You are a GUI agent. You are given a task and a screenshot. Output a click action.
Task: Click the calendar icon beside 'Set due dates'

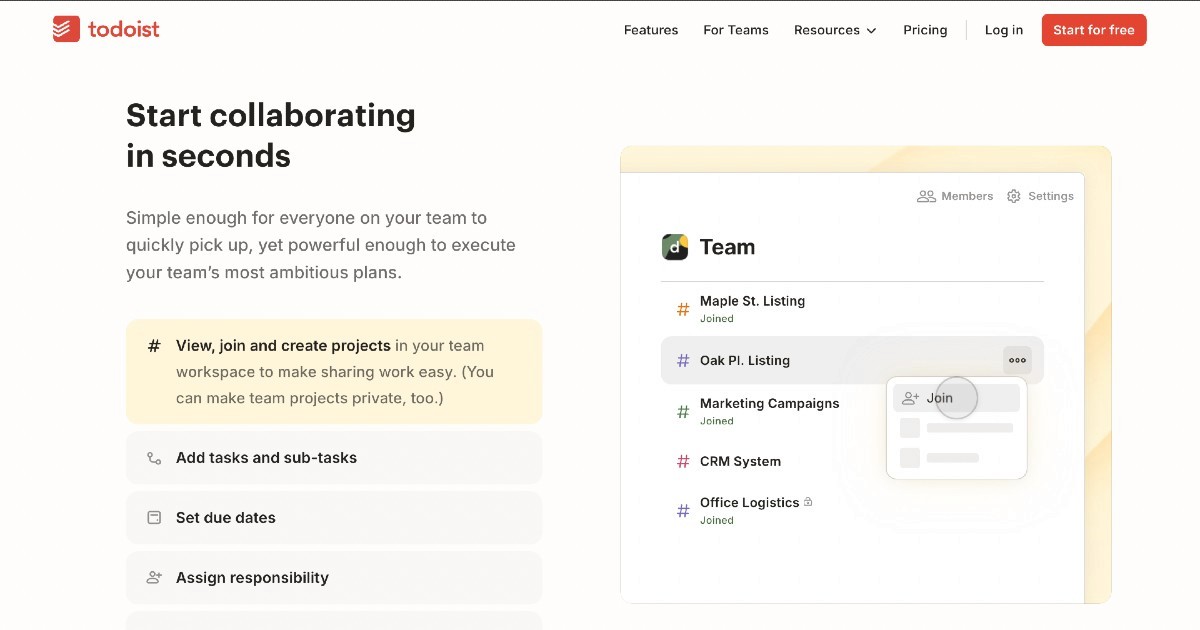click(153, 518)
